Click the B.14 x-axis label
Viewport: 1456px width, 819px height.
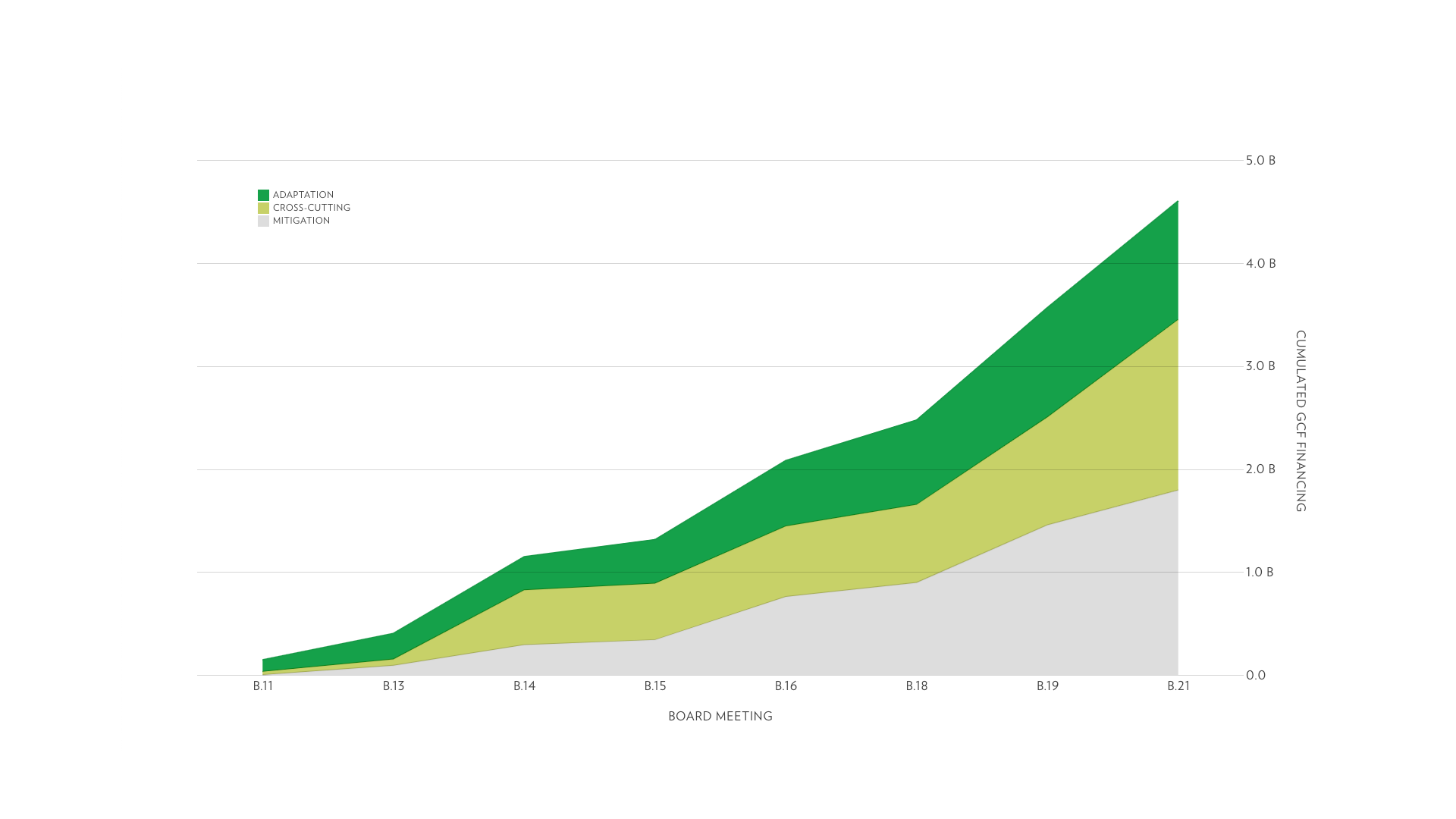click(x=524, y=686)
